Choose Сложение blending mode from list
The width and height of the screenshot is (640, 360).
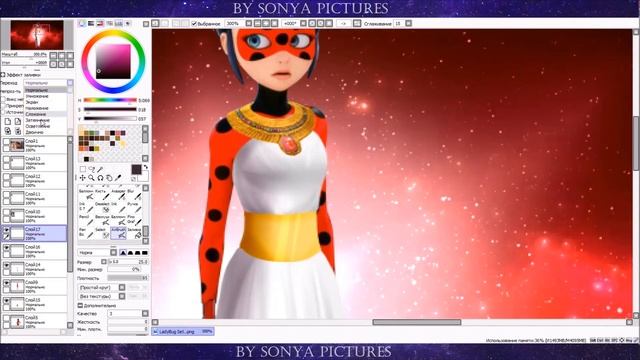(36, 115)
